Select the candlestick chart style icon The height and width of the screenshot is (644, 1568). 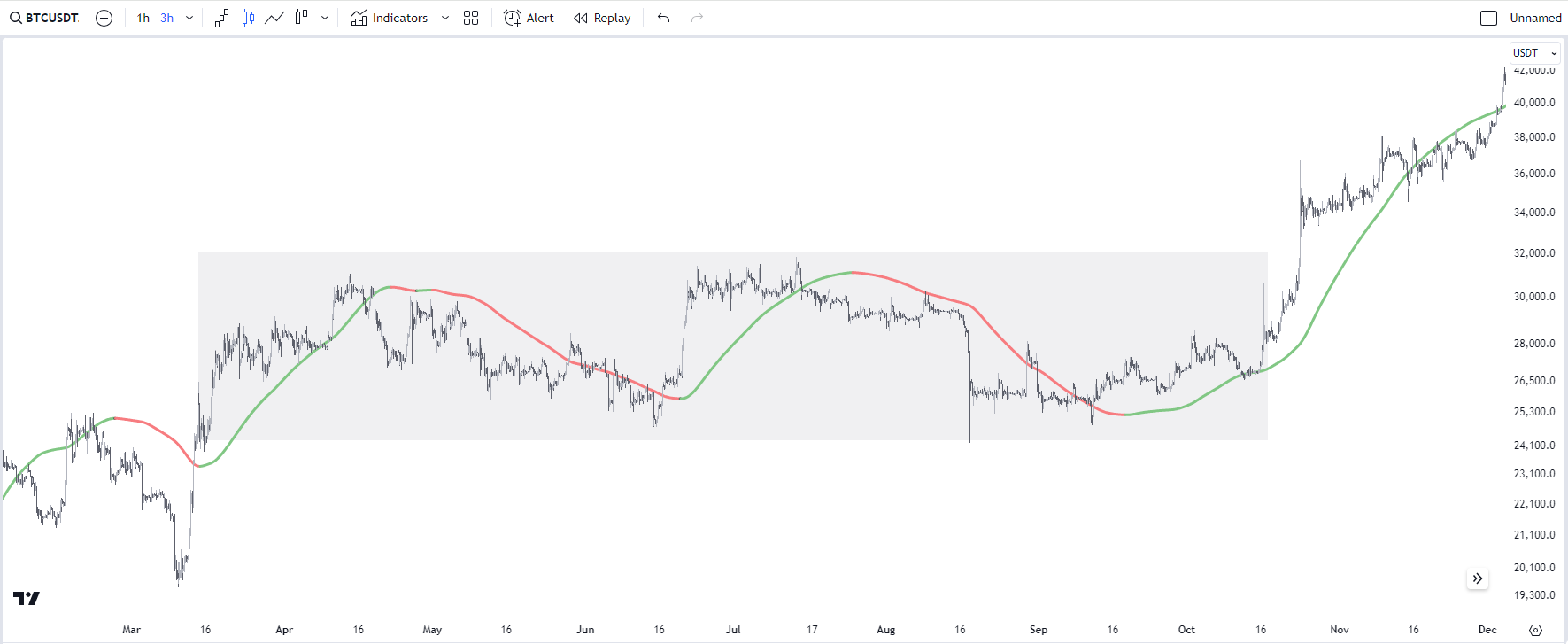(x=249, y=18)
